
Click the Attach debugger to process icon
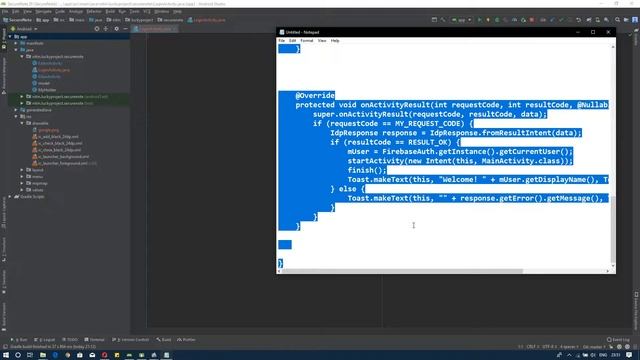point(523,20)
